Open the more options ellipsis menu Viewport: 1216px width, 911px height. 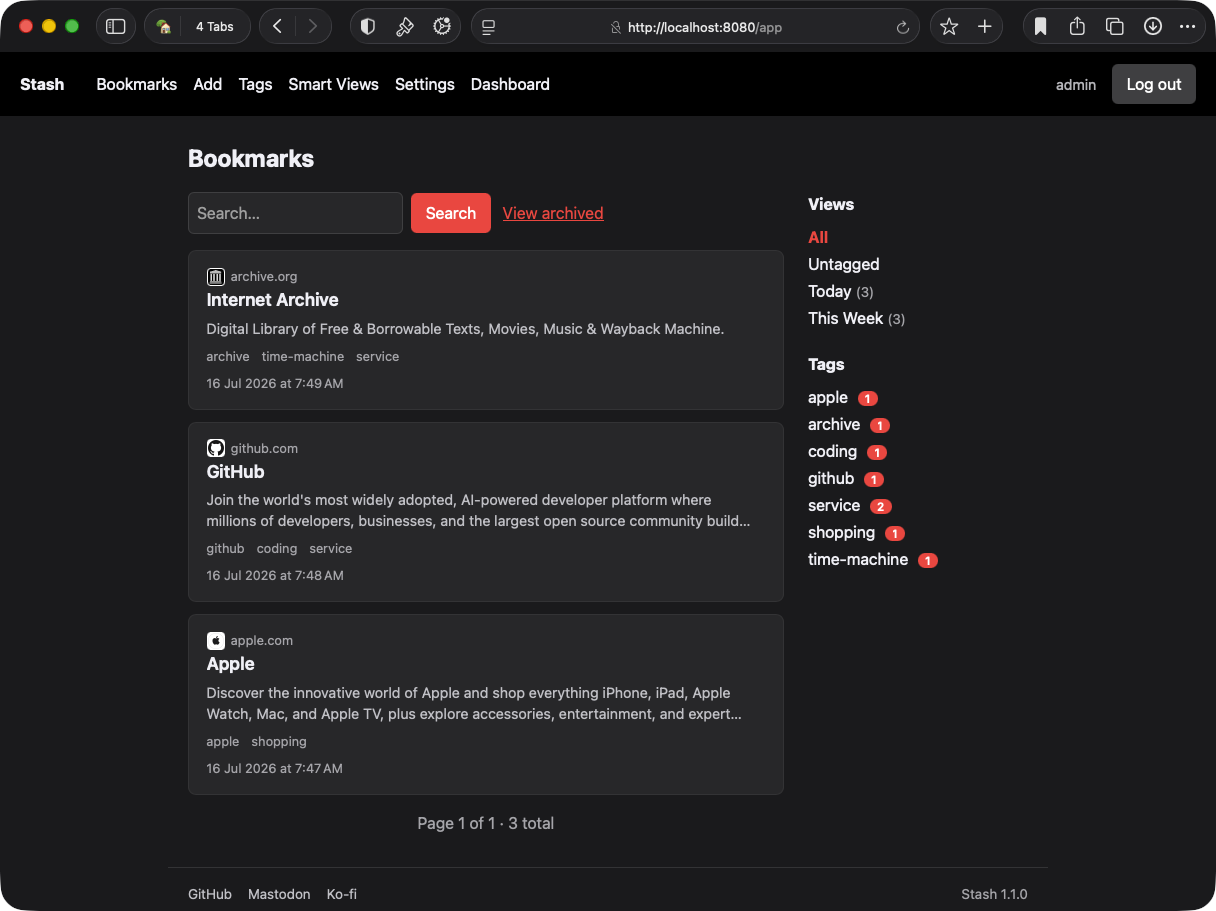[1188, 27]
